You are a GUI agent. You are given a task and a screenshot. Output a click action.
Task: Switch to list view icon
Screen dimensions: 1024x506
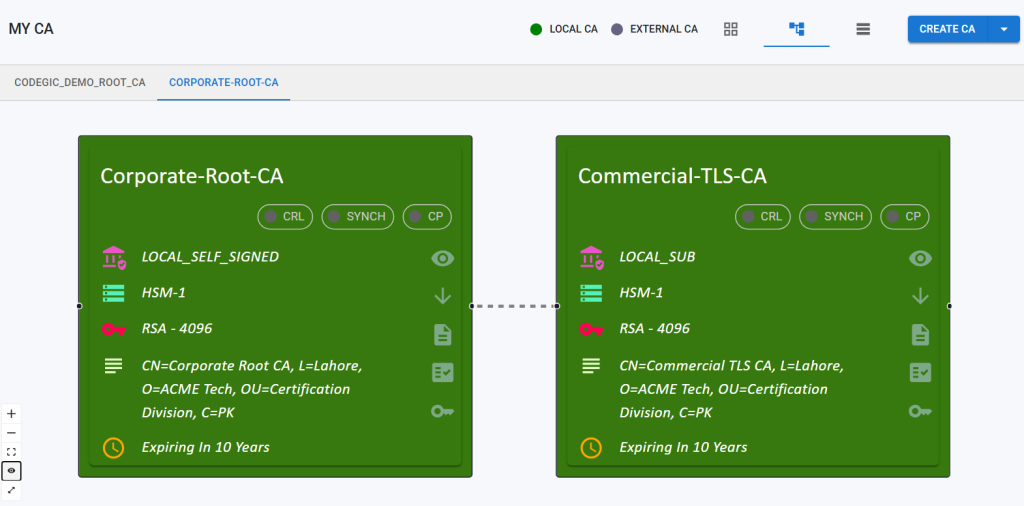click(863, 29)
